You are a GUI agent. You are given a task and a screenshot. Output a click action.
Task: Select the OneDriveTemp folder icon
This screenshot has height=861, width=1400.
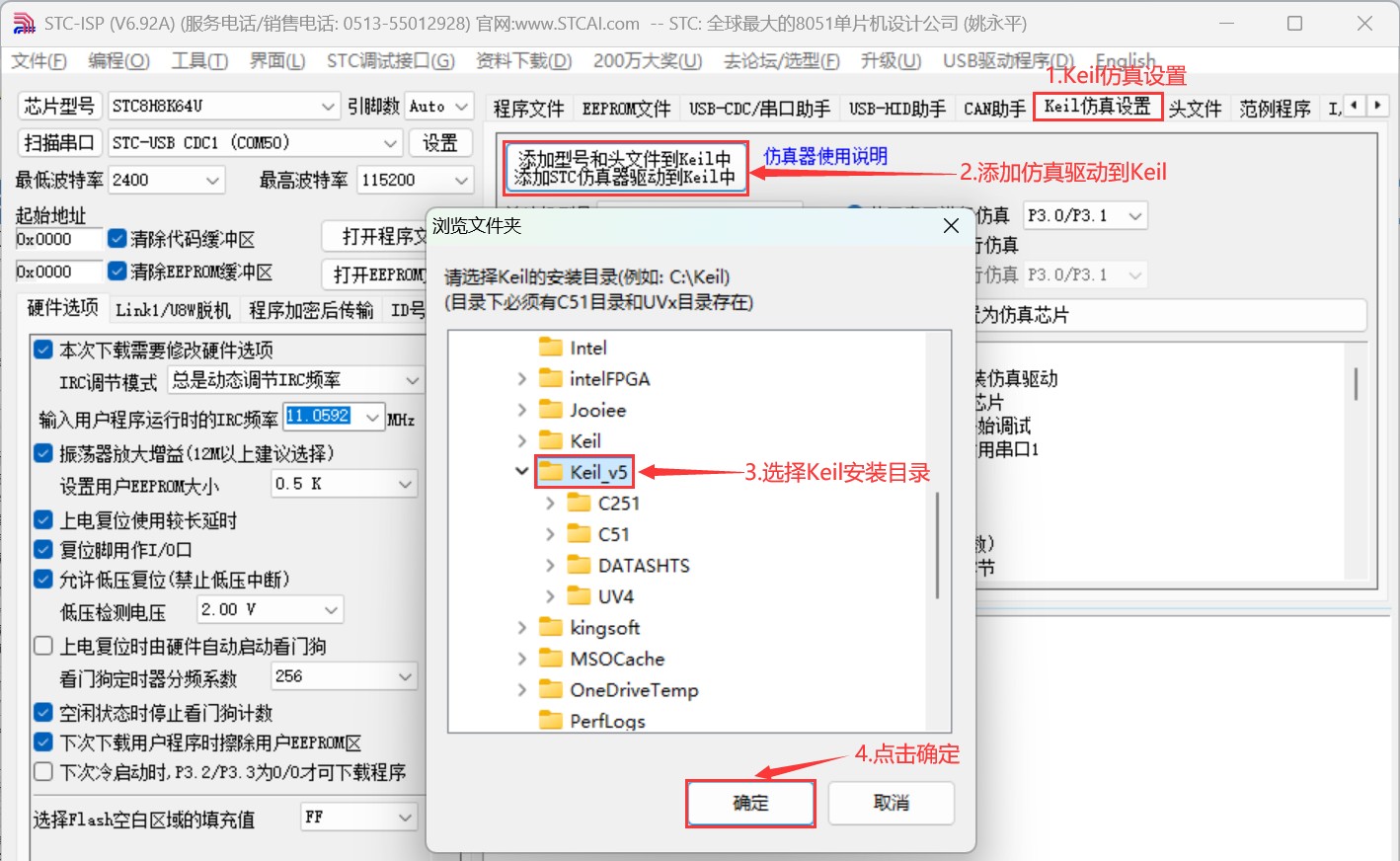tap(551, 689)
